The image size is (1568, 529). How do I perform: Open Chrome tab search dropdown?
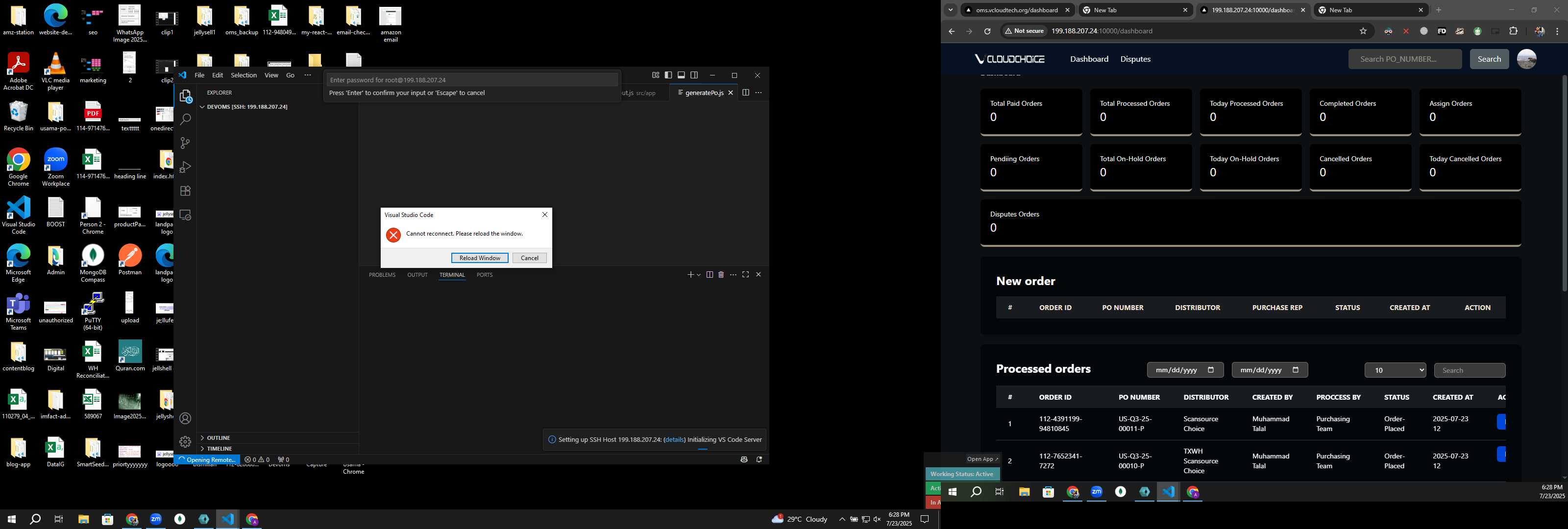[x=951, y=10]
